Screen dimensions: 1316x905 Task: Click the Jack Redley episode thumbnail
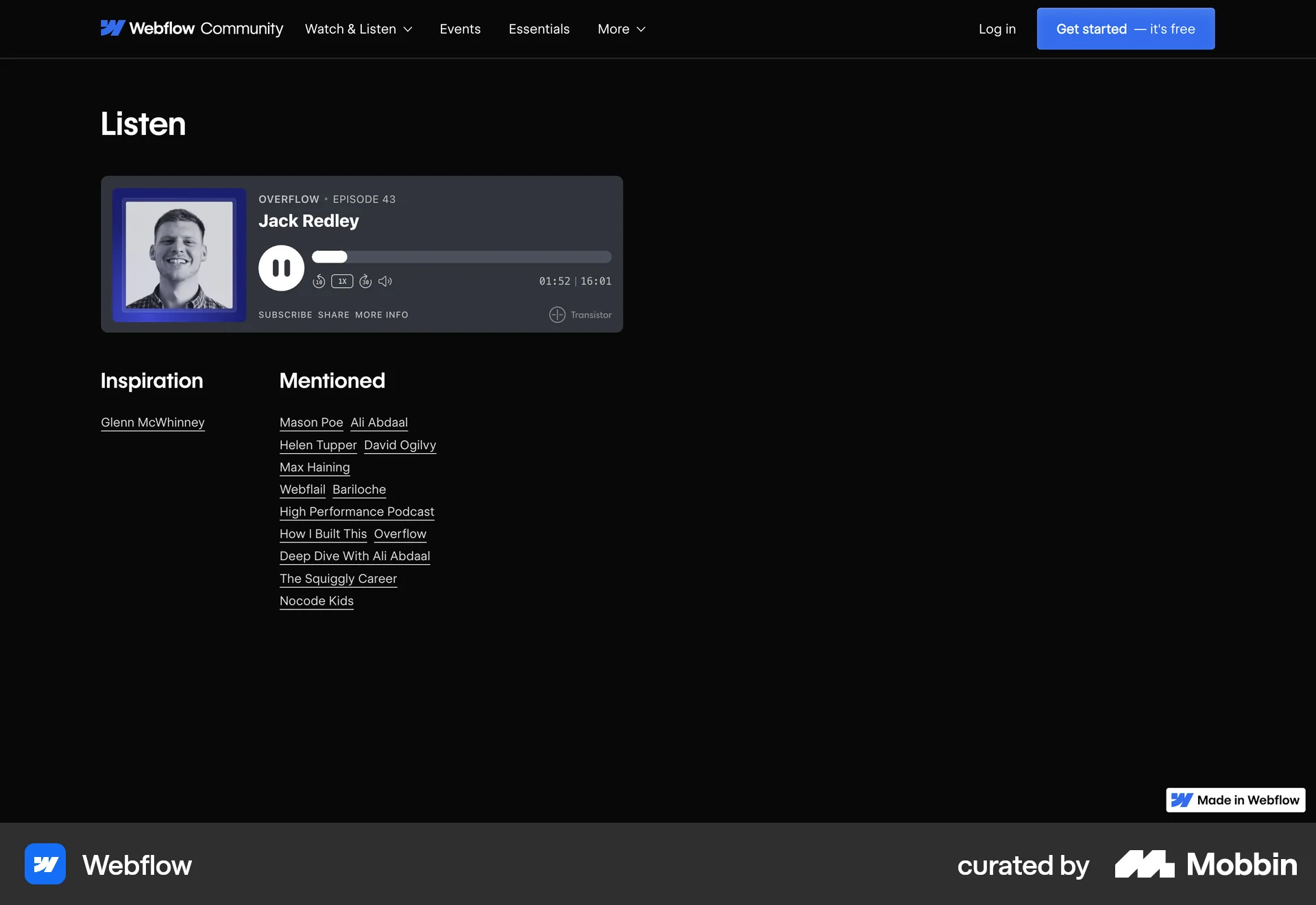coord(179,254)
